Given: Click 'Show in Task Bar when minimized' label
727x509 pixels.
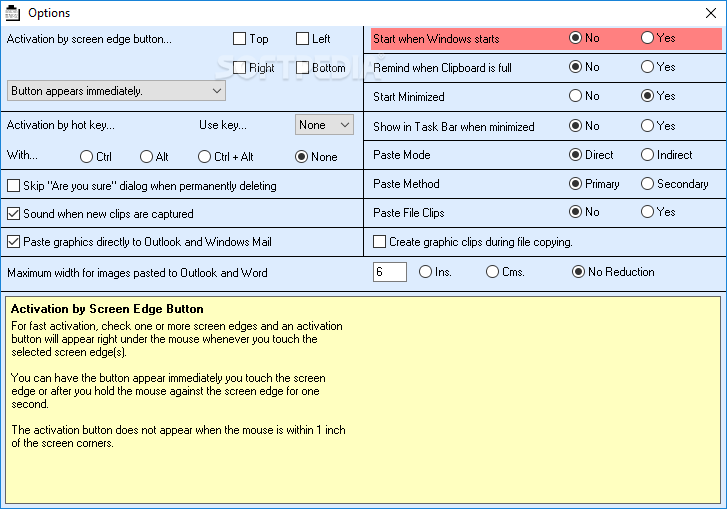Looking at the screenshot, I should tap(453, 127).
